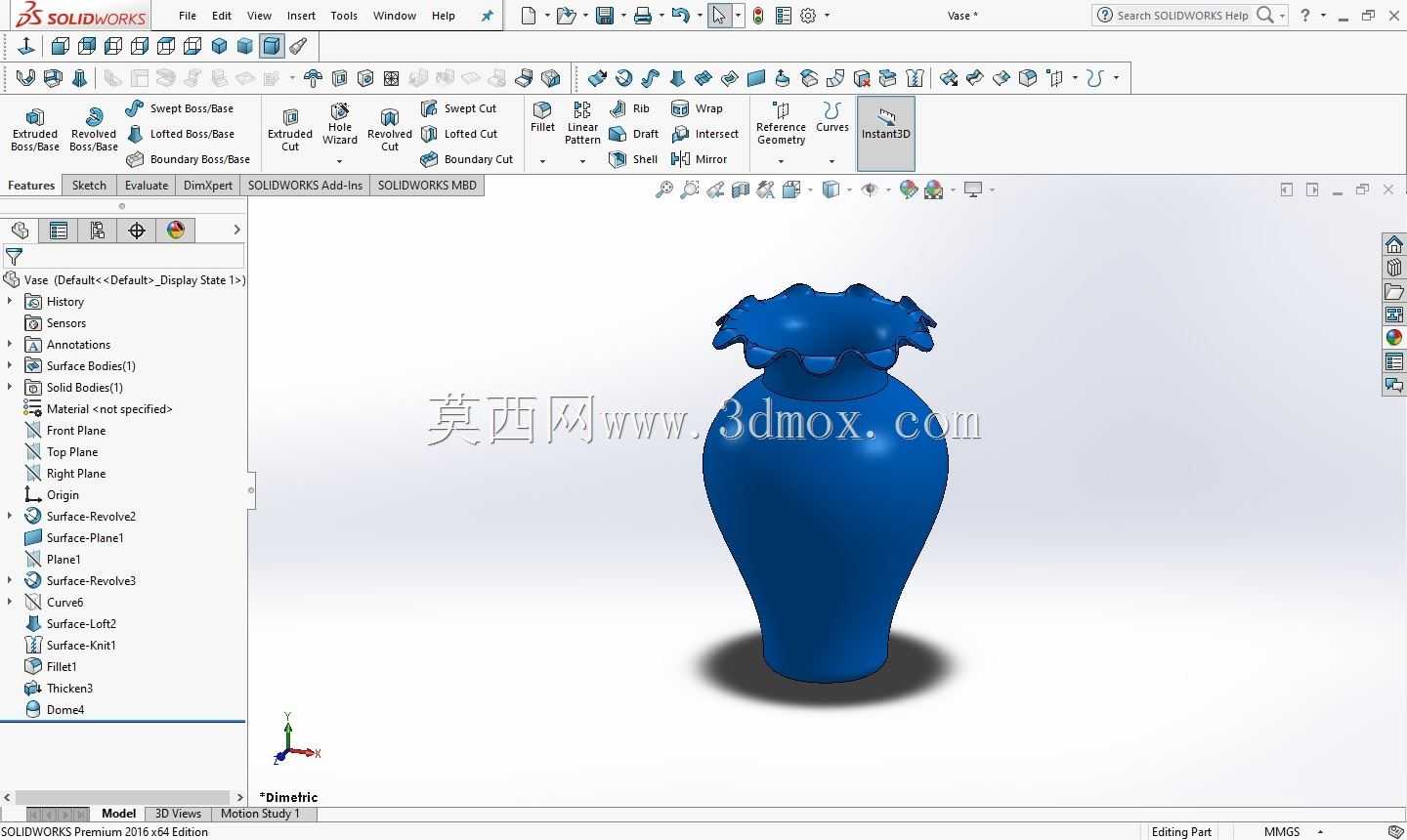Open Reference Geometry tool

click(781, 123)
